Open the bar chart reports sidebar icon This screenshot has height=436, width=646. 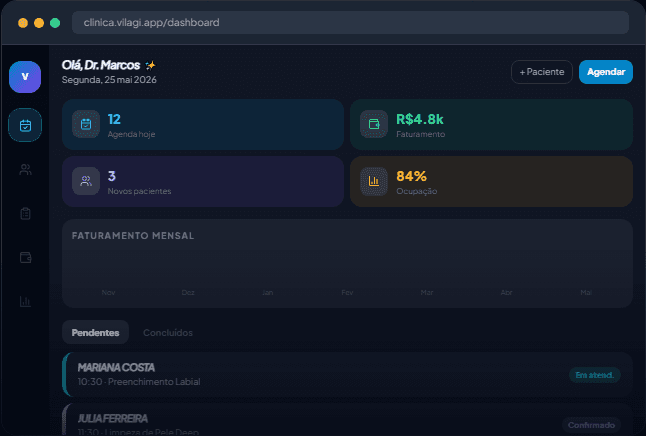pos(25,302)
